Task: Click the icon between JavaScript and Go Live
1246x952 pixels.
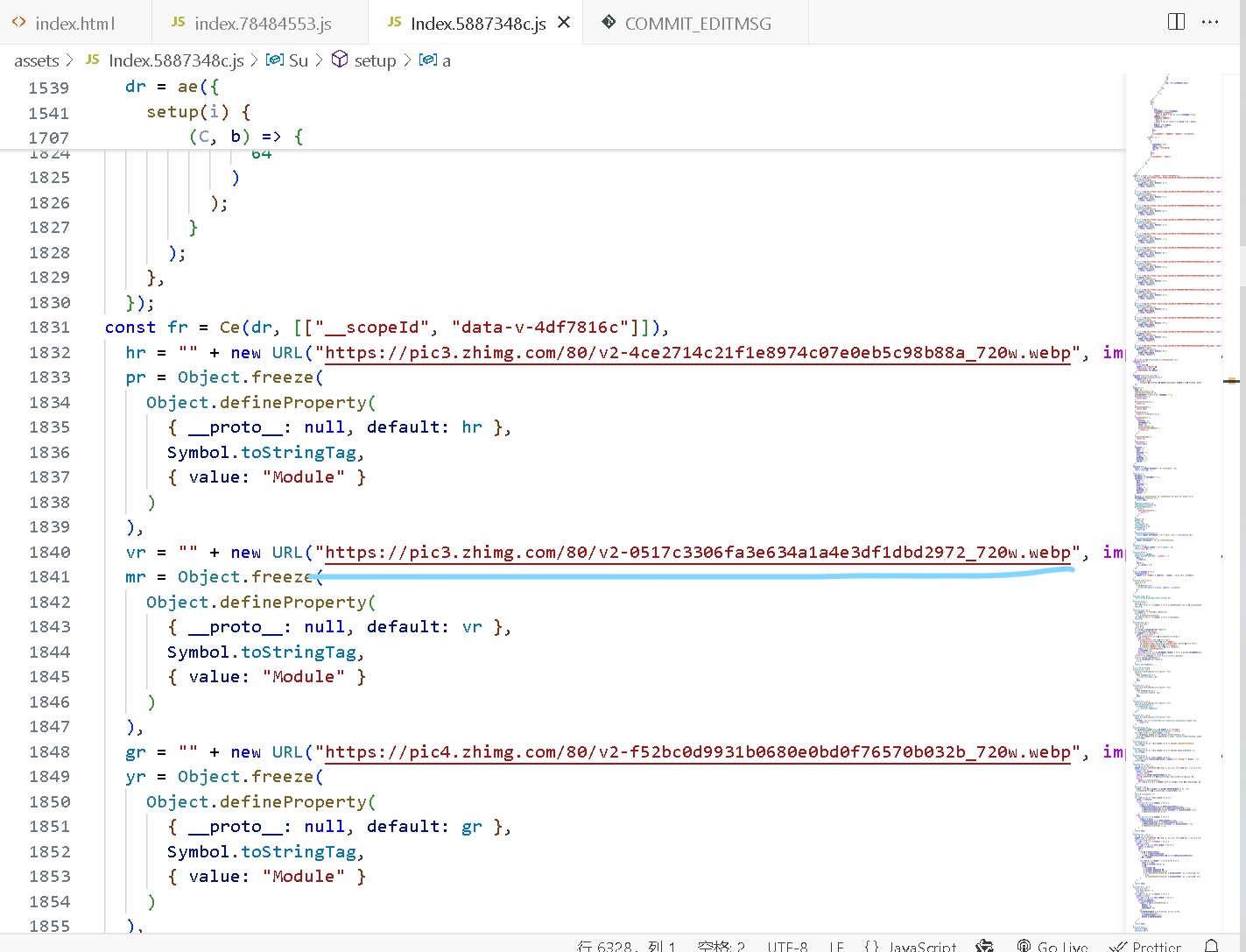Action: [985, 946]
